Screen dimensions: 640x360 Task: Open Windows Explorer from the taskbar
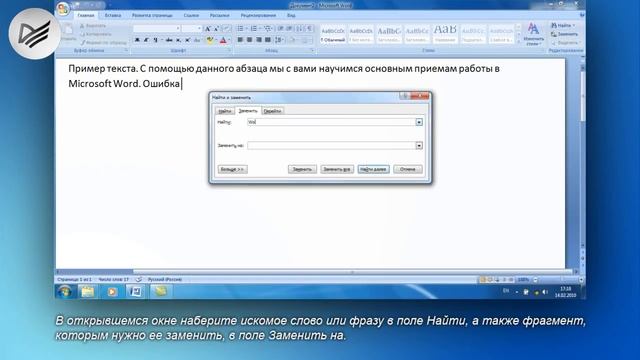point(88,291)
